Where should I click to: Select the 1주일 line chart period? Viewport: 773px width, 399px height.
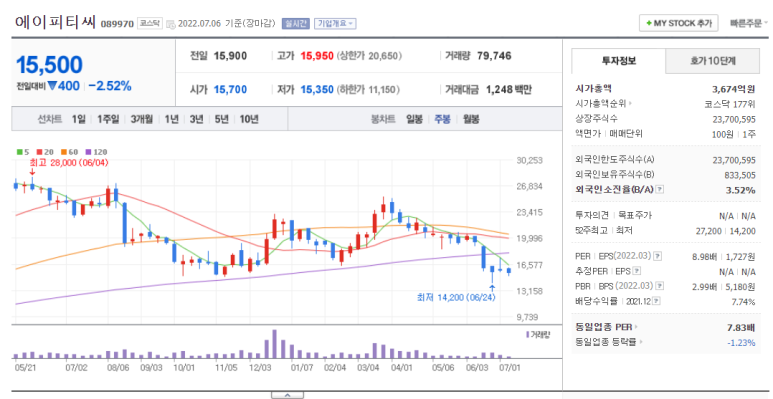click(x=108, y=119)
